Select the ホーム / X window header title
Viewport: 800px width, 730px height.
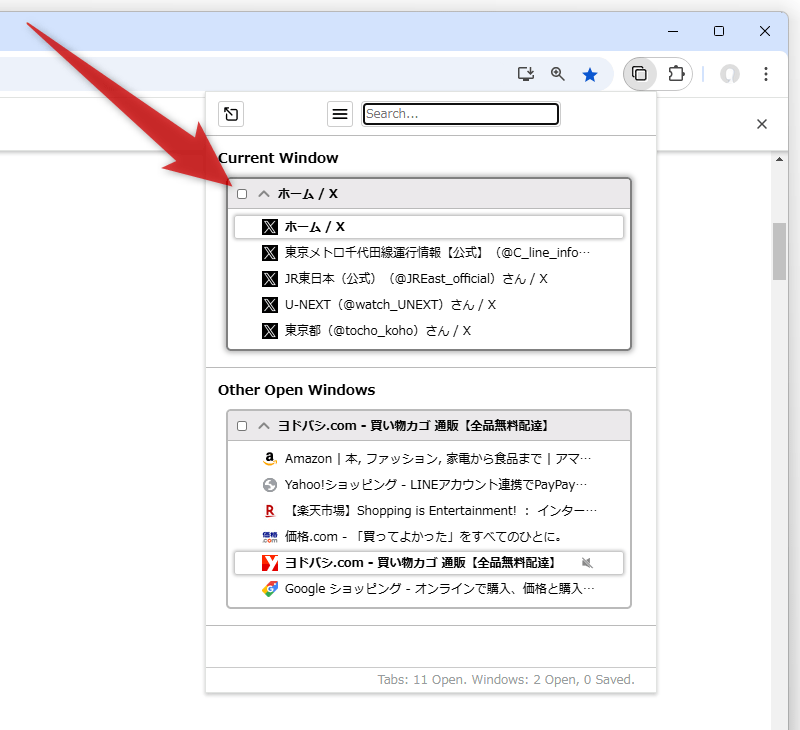(x=308, y=194)
